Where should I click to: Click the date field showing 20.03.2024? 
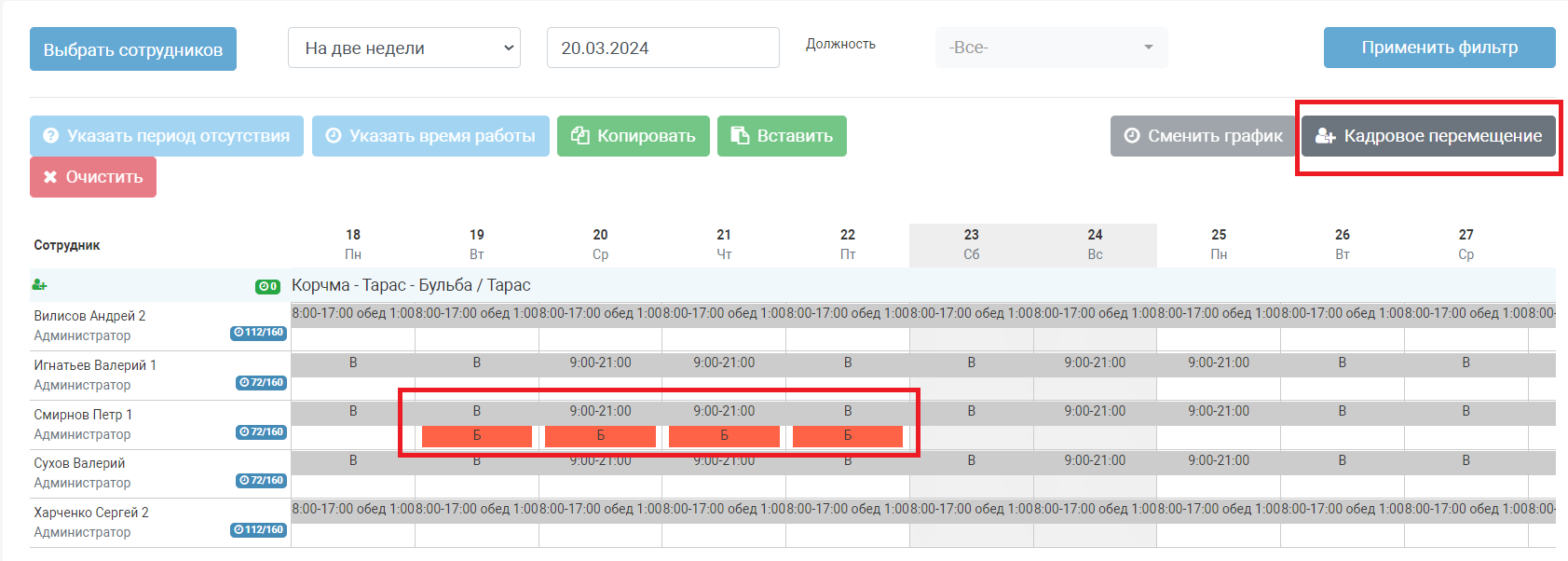pyautogui.click(x=663, y=48)
